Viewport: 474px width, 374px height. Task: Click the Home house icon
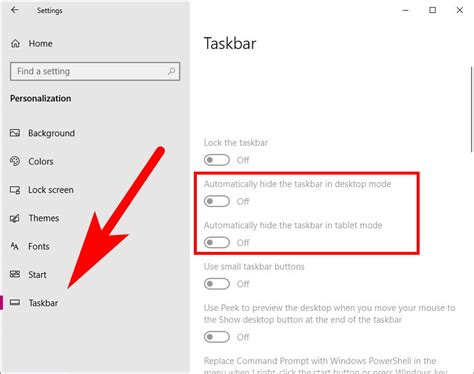pos(15,43)
